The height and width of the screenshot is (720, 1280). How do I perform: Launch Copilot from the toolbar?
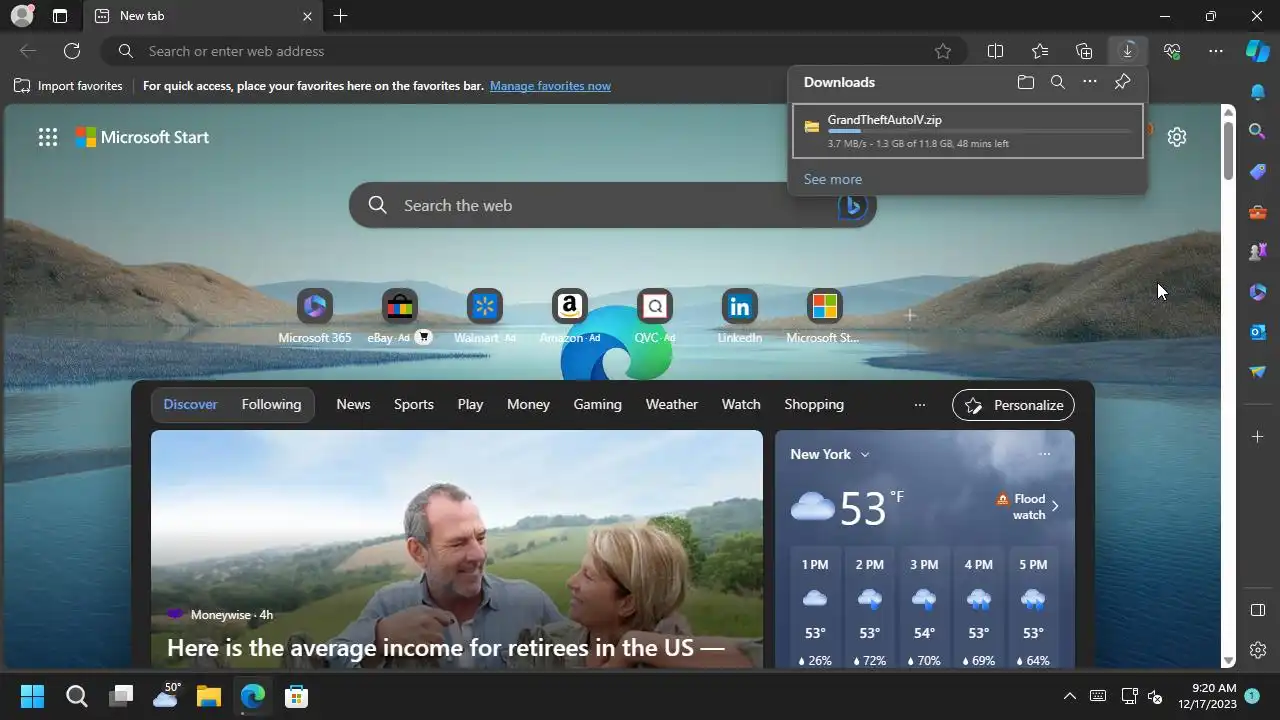1257,51
